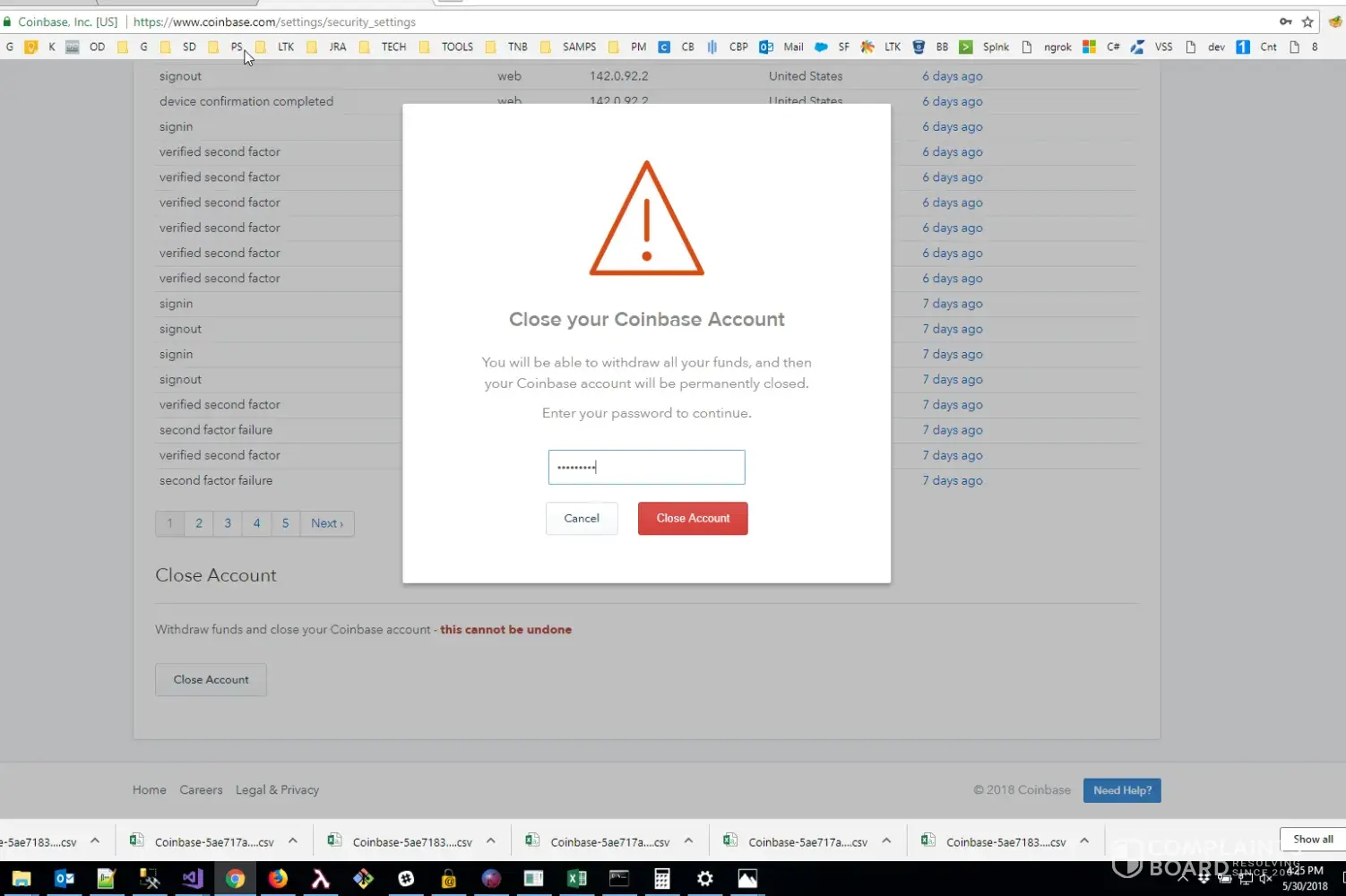Open the TNB bookmarks folder
This screenshot has width=1346, height=896.
pyautogui.click(x=506, y=47)
